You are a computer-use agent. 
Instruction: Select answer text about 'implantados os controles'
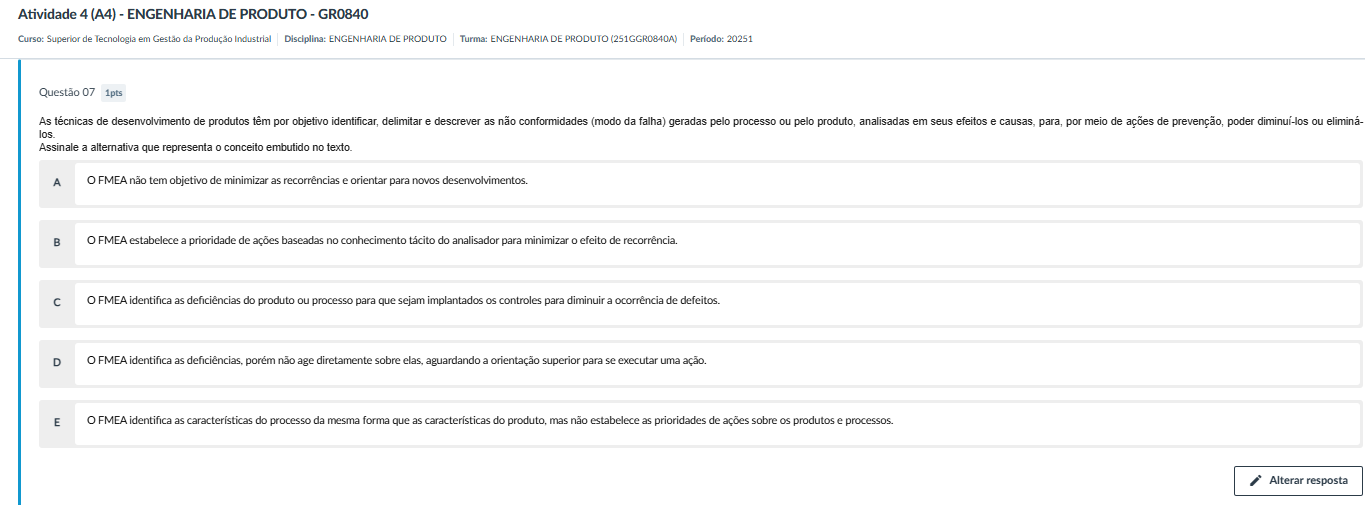(403, 301)
